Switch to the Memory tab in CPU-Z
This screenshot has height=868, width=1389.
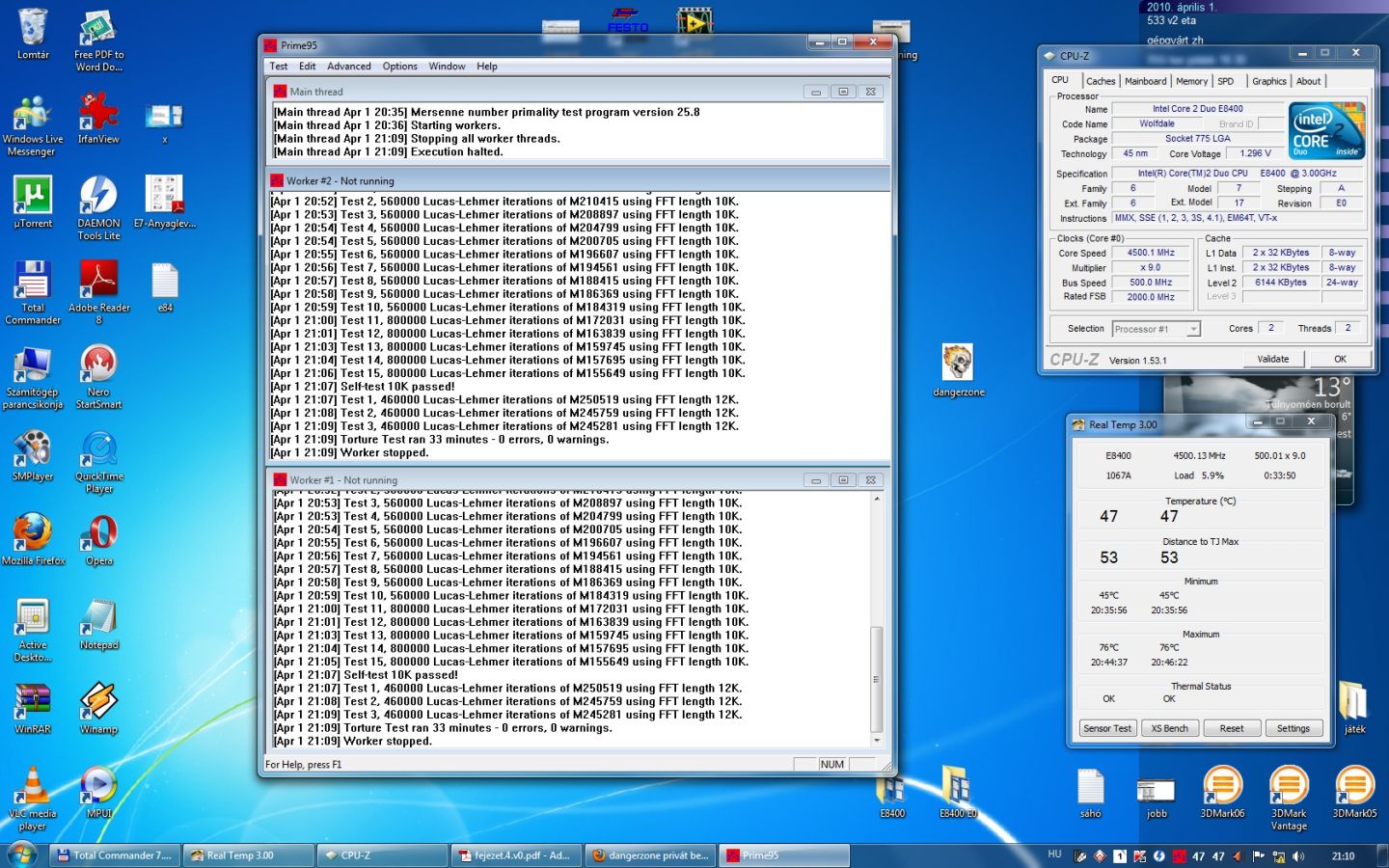click(x=1191, y=82)
